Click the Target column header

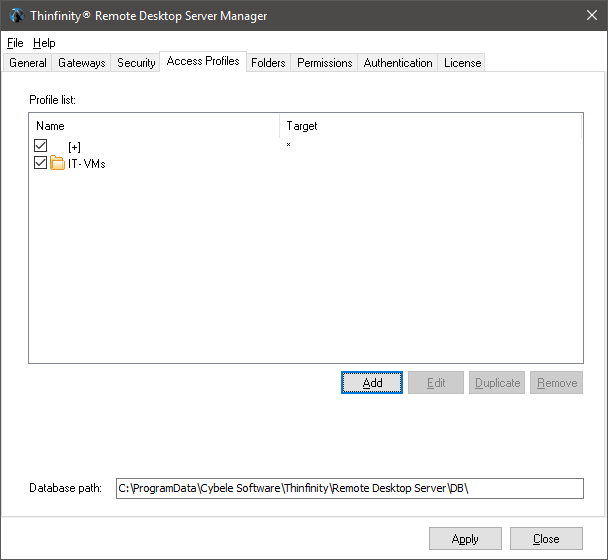coord(430,126)
